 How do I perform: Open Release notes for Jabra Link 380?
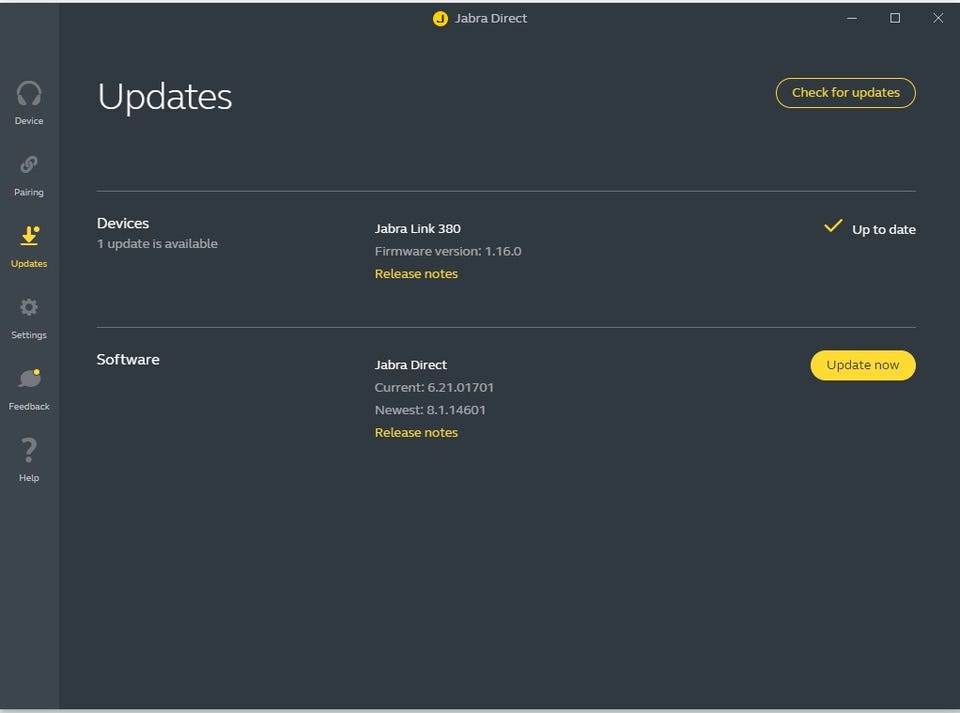pos(416,274)
